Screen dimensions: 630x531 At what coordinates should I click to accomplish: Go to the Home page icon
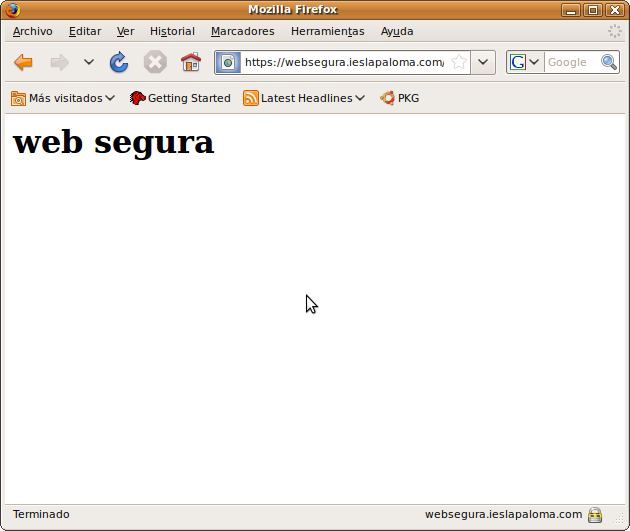coord(190,63)
